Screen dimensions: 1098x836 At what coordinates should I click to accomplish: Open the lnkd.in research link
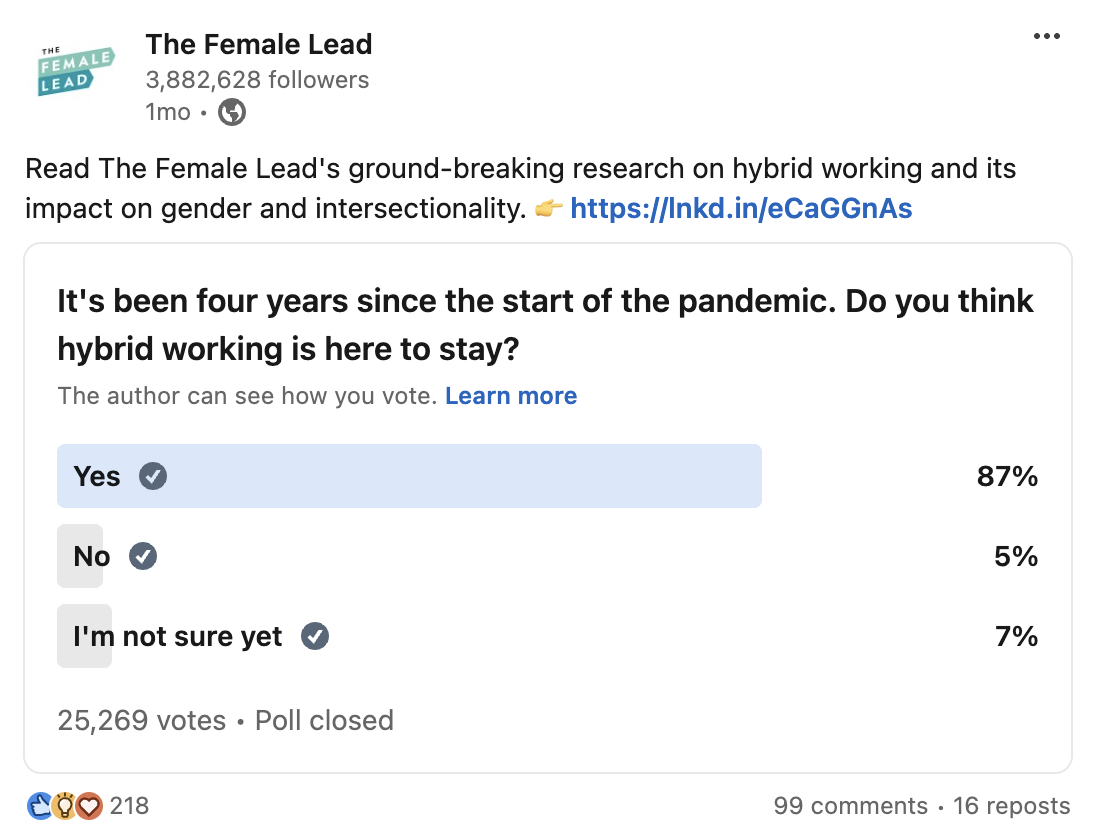[x=741, y=209]
